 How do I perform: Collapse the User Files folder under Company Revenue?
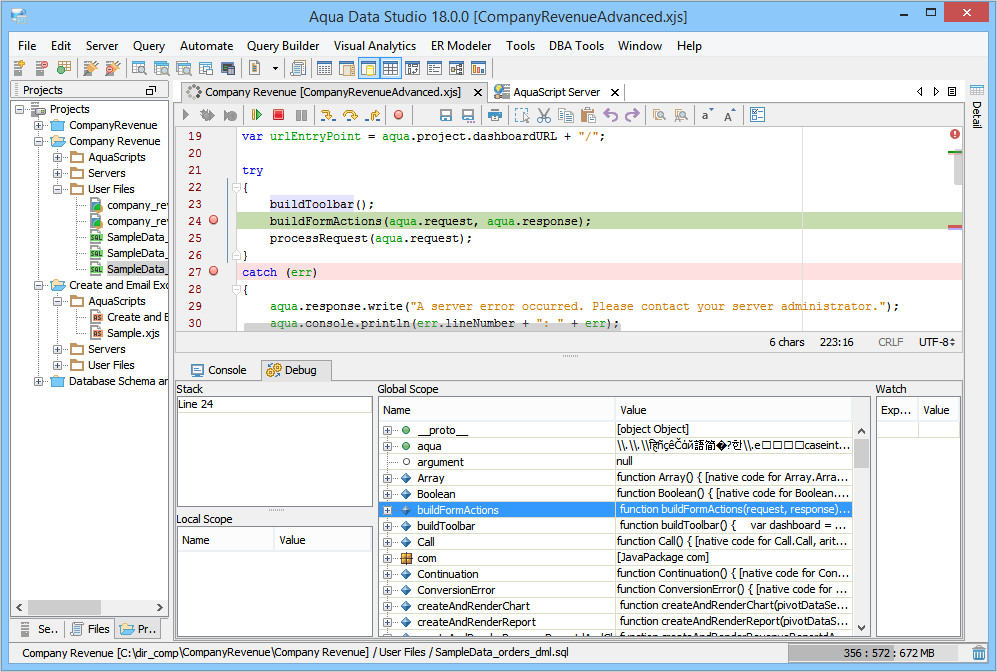57,189
